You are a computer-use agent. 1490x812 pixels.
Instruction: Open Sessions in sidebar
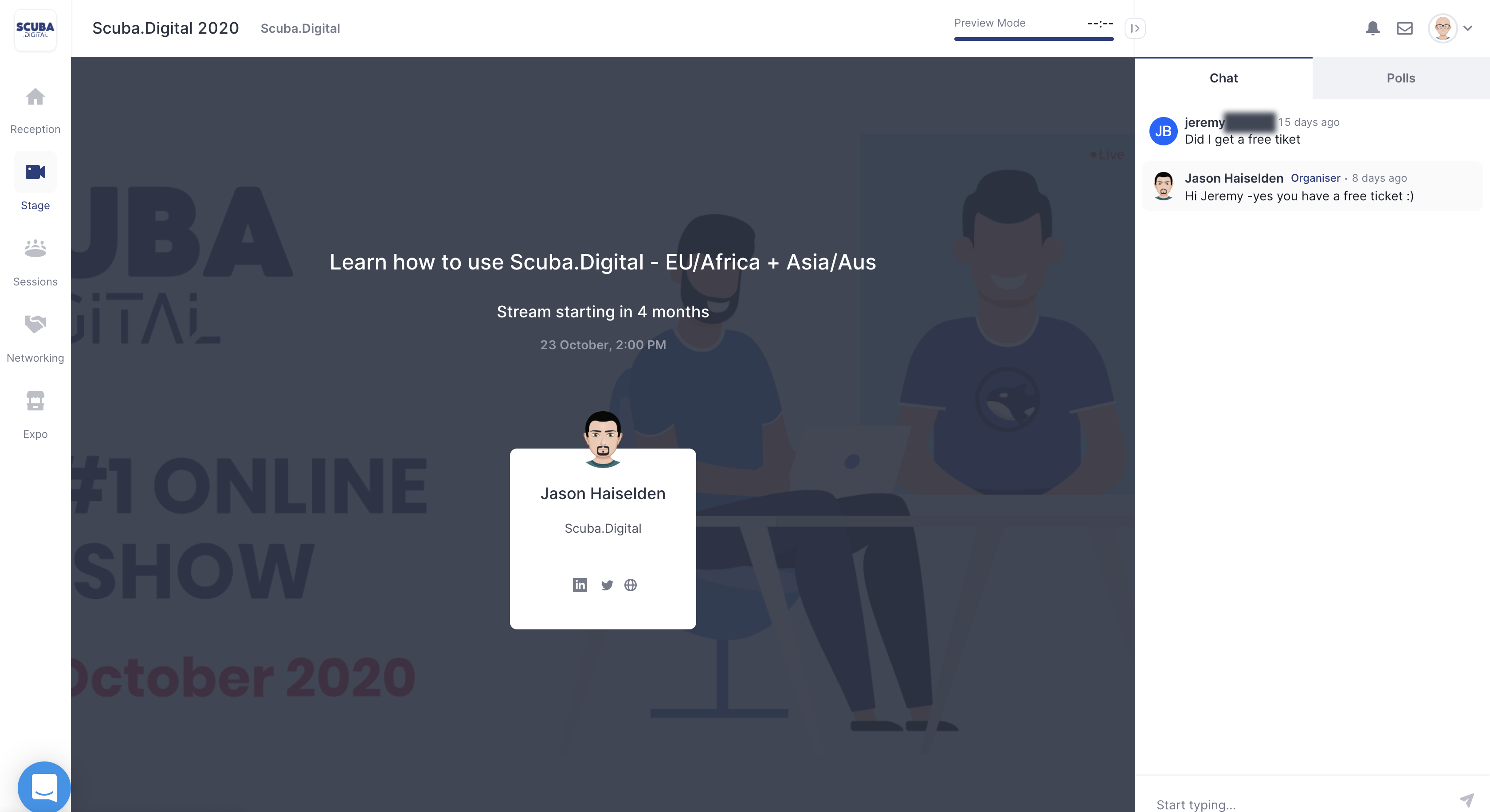coord(35,263)
